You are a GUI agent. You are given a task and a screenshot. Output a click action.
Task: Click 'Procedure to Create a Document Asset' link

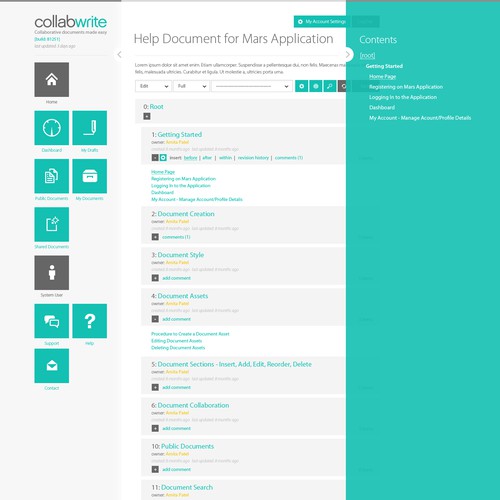pos(190,334)
